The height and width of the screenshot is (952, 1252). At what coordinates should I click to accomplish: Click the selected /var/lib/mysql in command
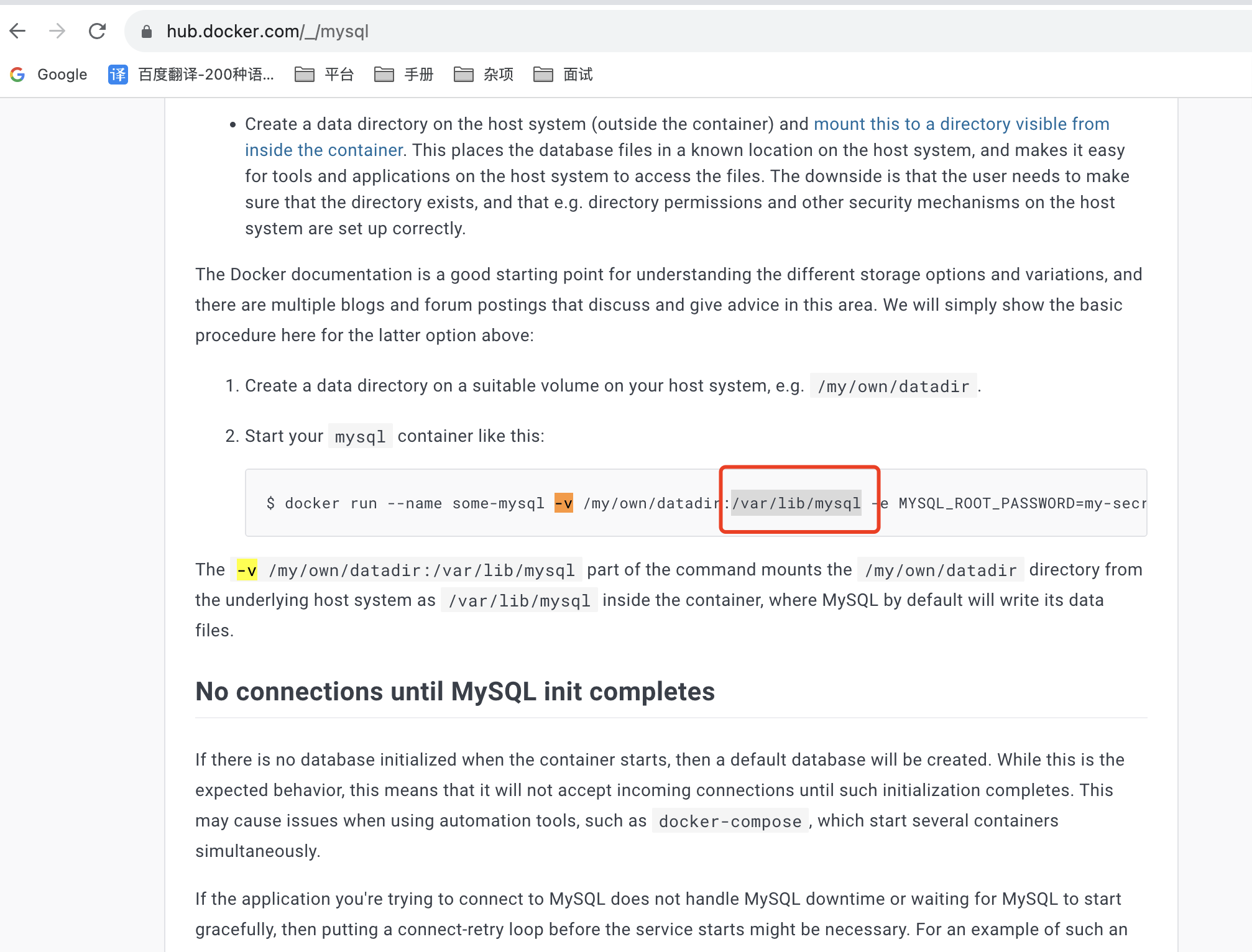pos(796,503)
